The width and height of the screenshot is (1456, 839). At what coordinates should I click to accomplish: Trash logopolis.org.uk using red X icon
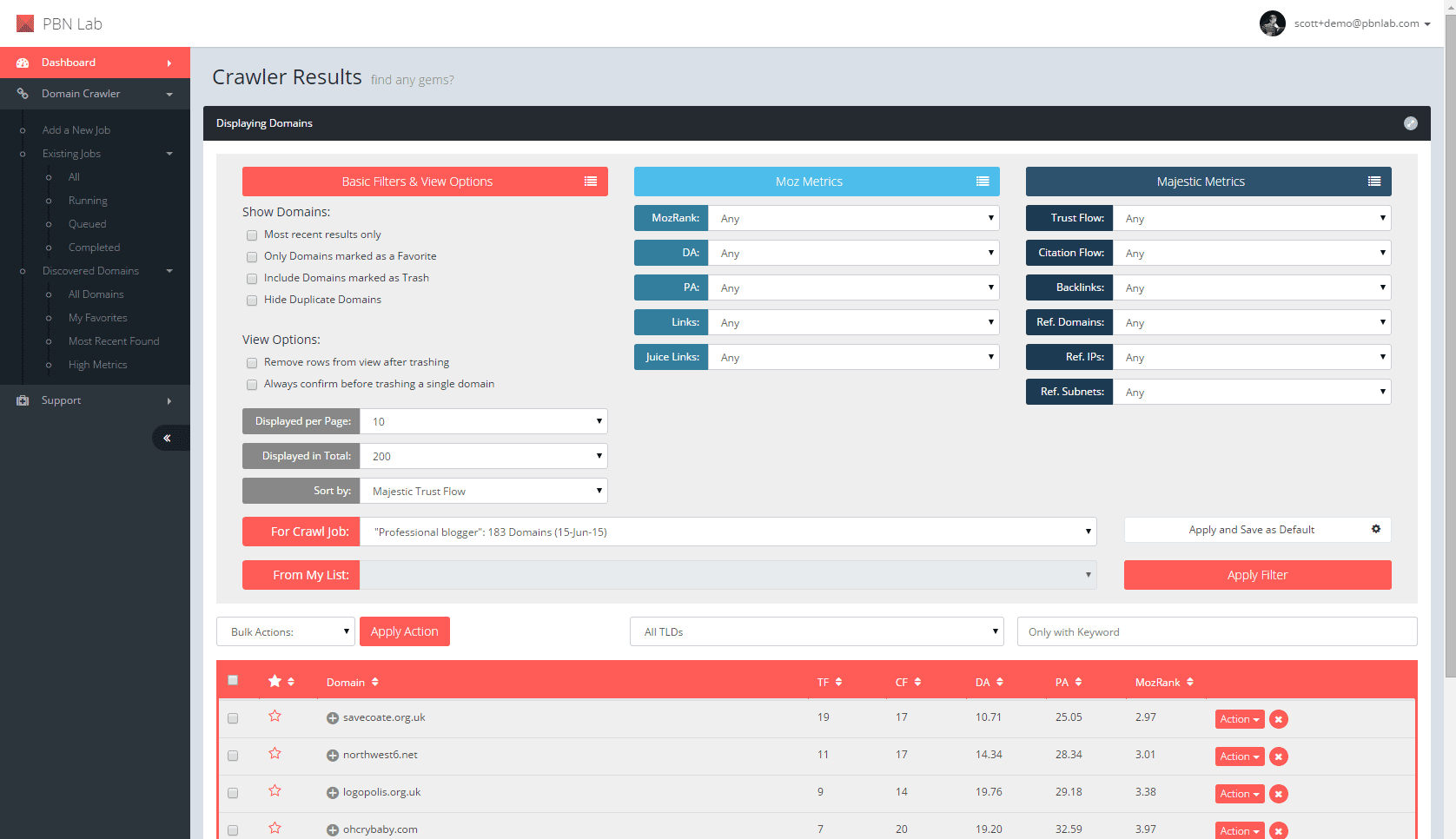click(x=1278, y=794)
